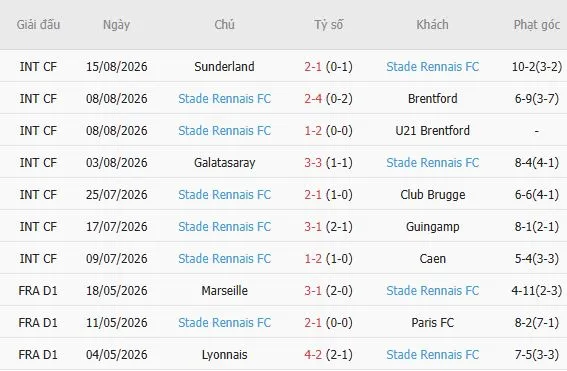Click Stade Rennais FC in Brentford 2-4 row
The width and height of the screenshot is (567, 371).
225,98
